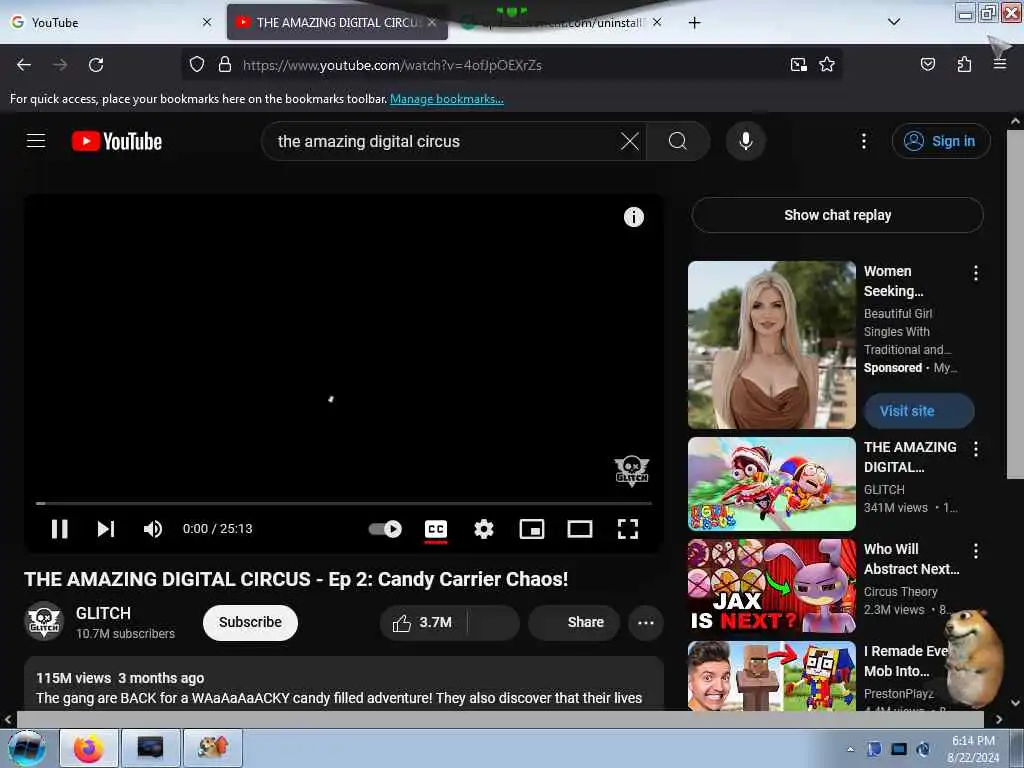
Task: Open picture-in-picture from address bar
Action: point(798,65)
